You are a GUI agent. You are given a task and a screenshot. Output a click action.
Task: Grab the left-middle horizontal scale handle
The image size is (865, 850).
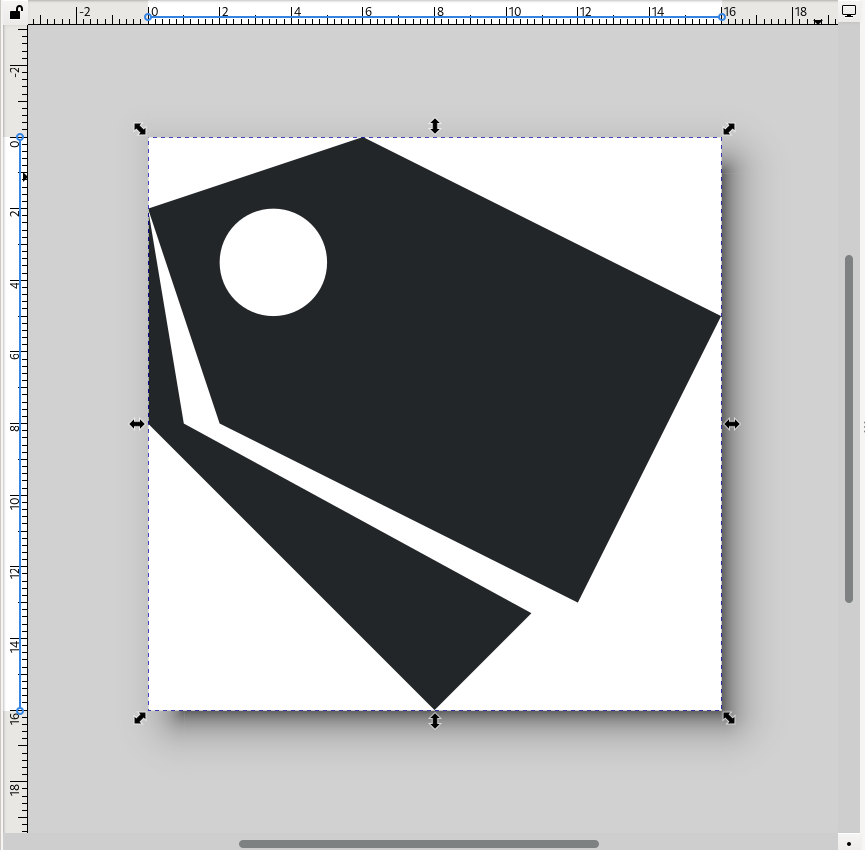click(x=137, y=424)
